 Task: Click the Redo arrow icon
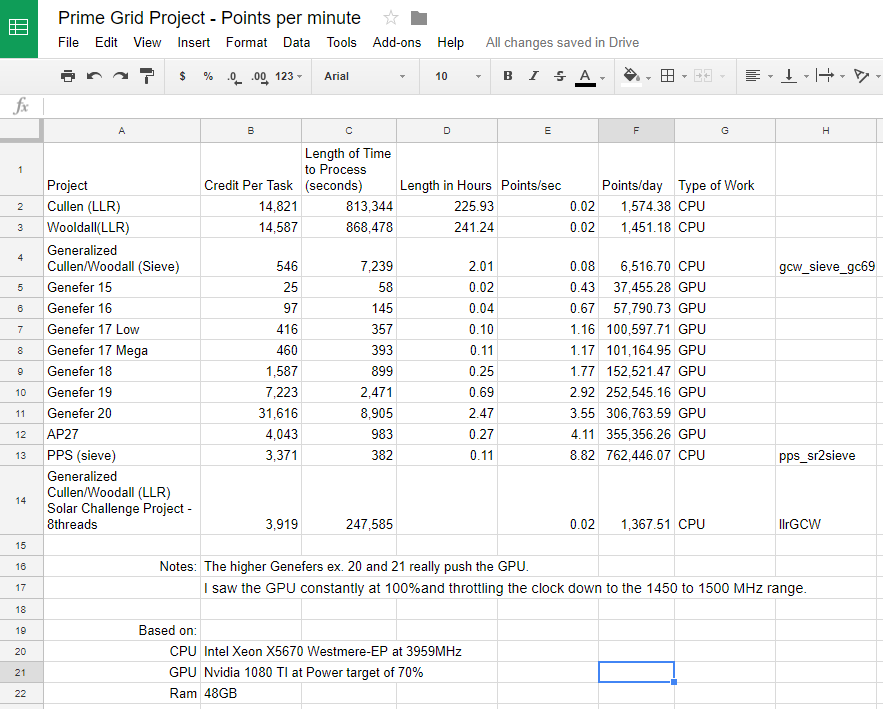(121, 76)
